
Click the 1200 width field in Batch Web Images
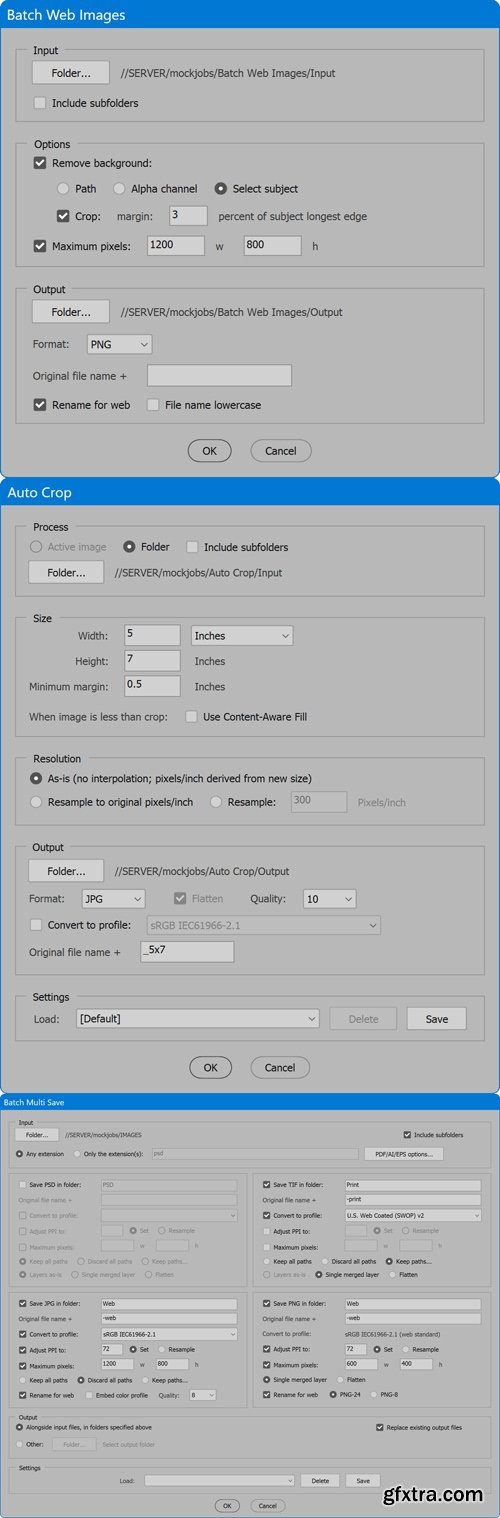pos(176,246)
